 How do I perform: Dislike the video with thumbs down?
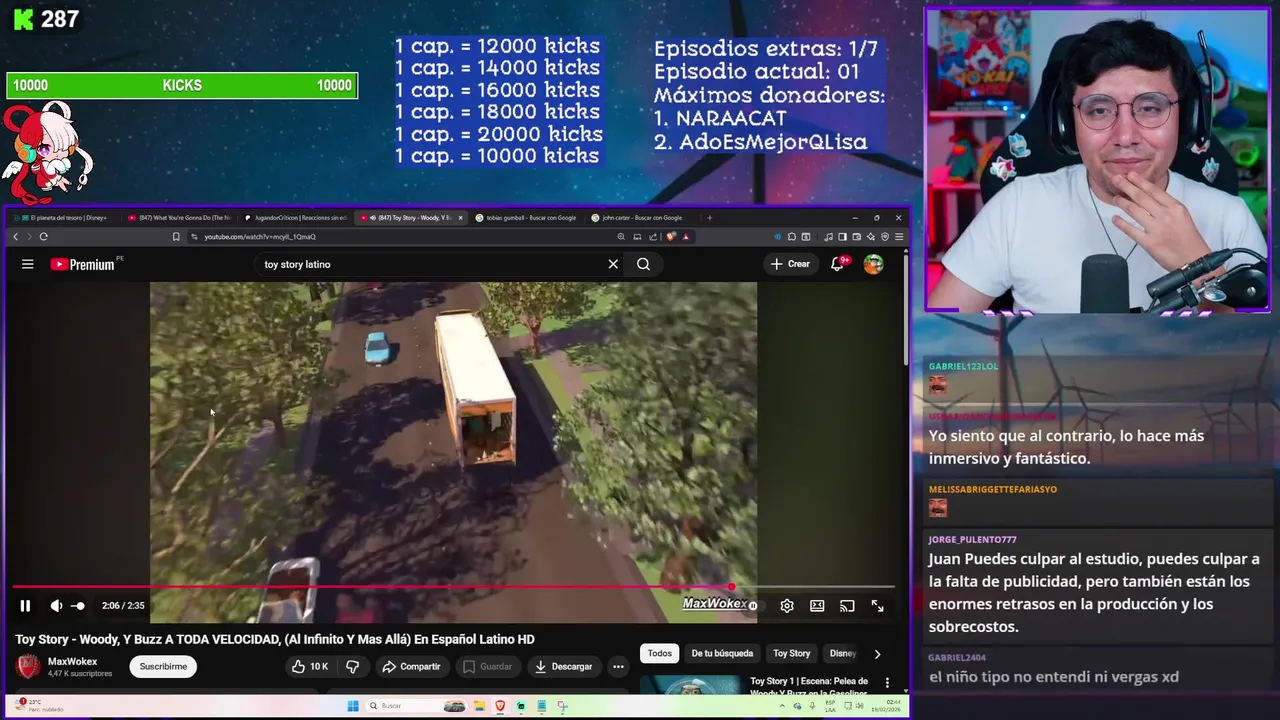tap(352, 667)
